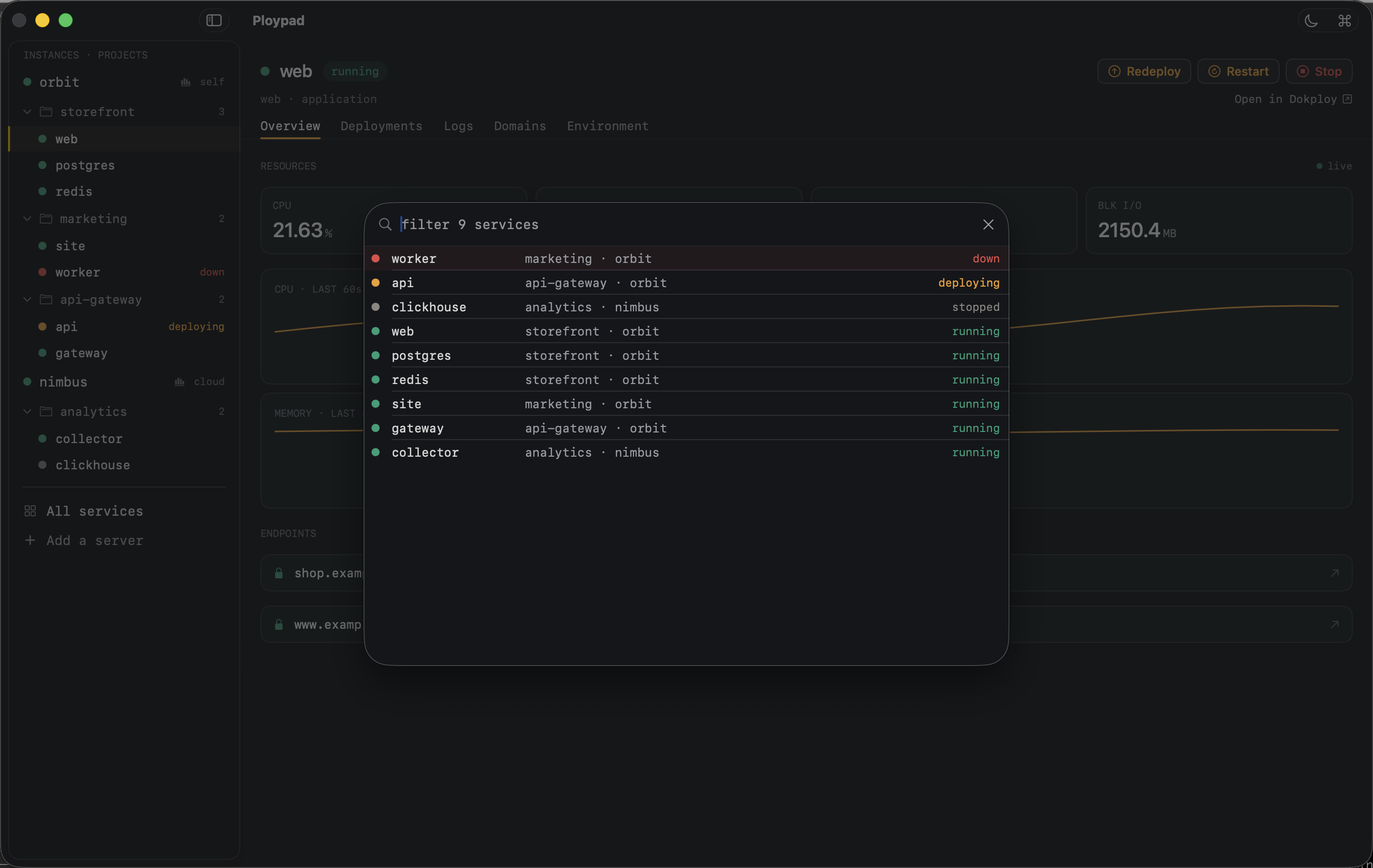Viewport: 1373px width, 868px height.
Task: Pick web storefront row in results
Action: click(x=686, y=331)
